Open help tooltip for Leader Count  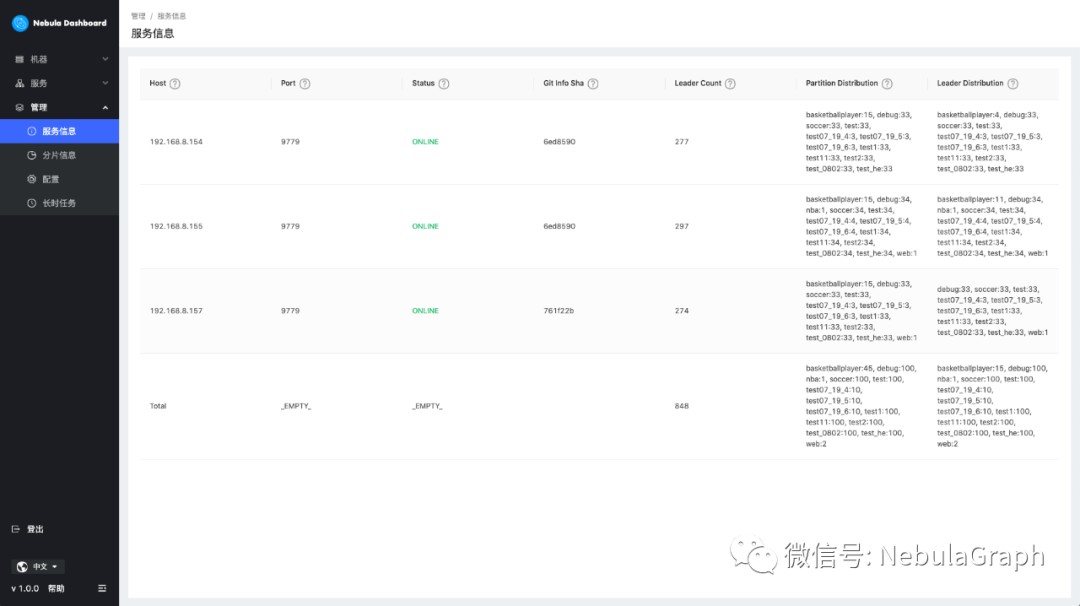730,83
